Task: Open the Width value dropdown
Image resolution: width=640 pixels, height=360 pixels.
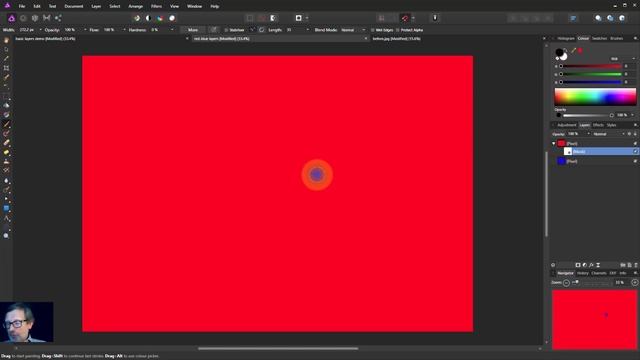Action: tap(40, 30)
